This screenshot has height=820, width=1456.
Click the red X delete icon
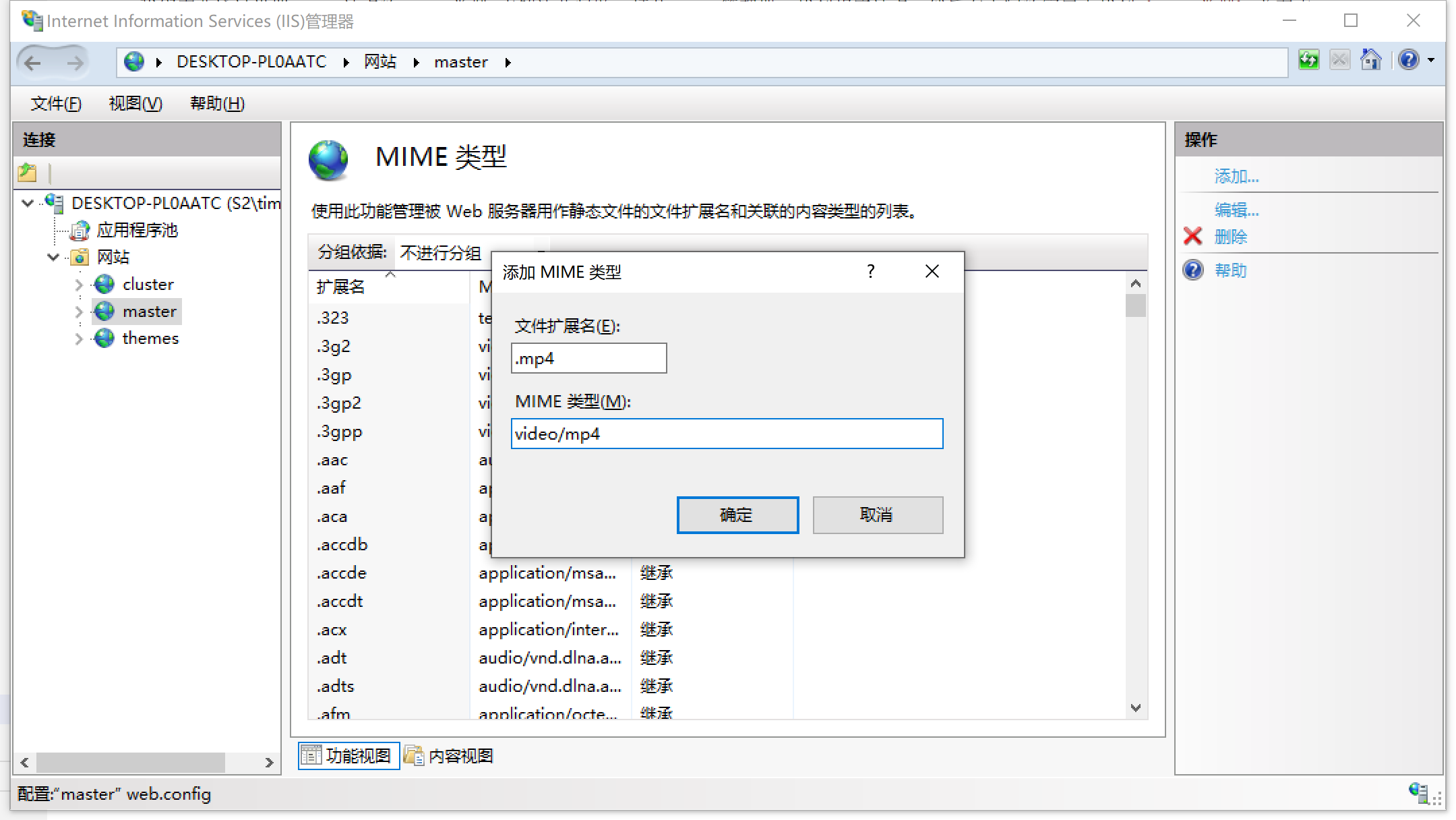click(x=1192, y=237)
